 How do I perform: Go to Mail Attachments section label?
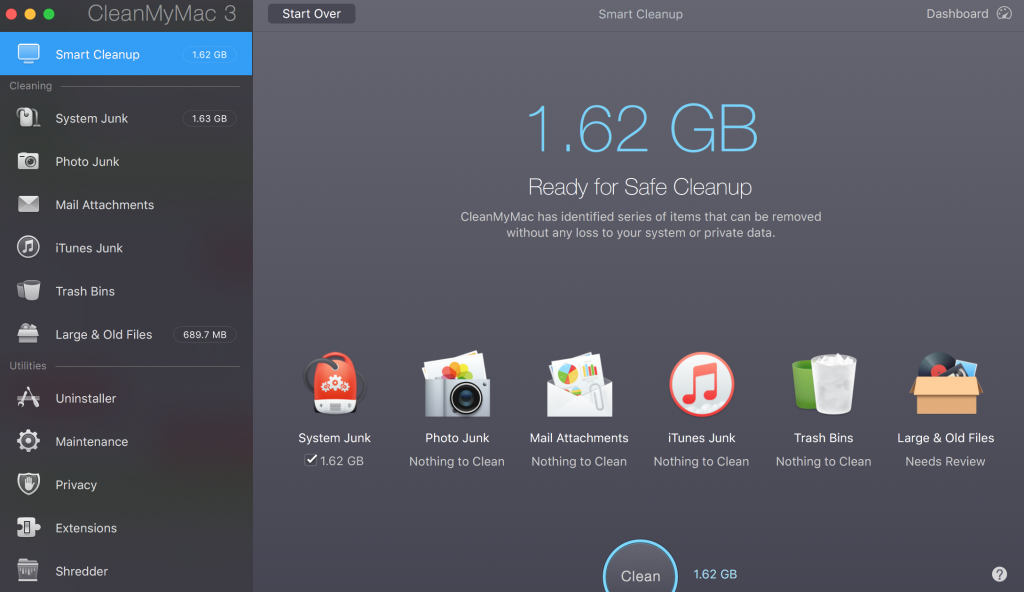(x=104, y=205)
